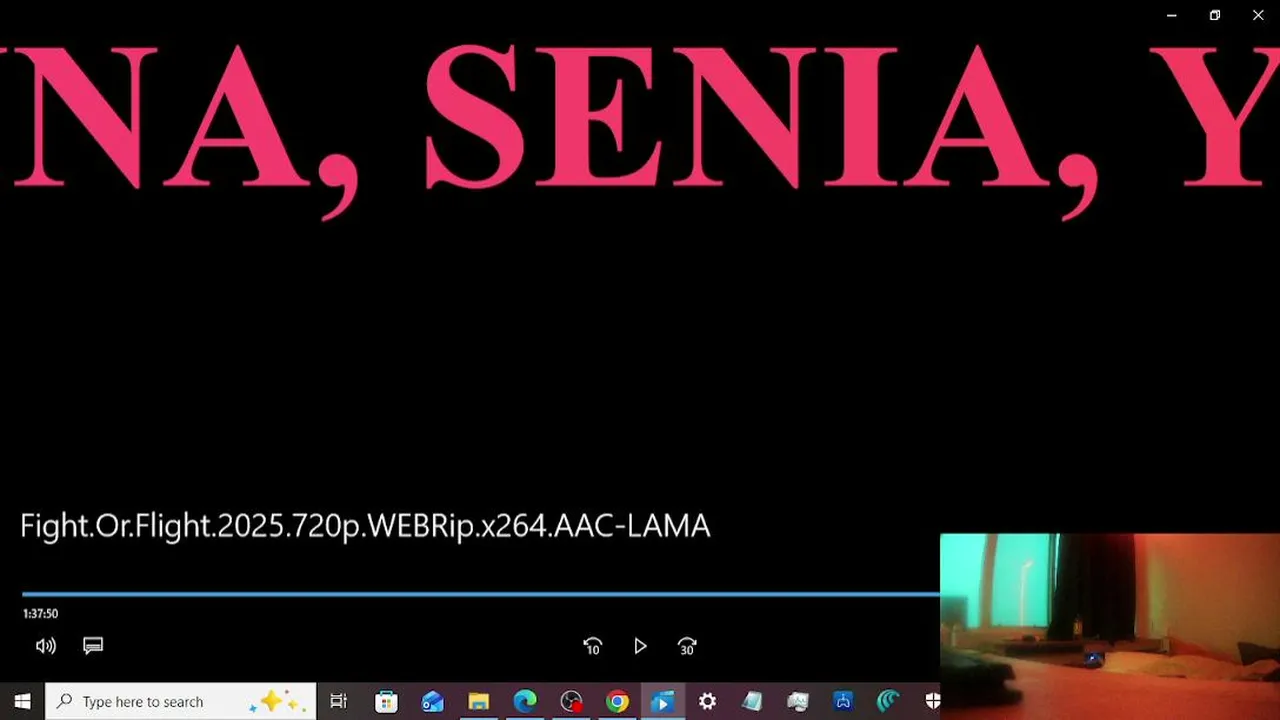This screenshot has width=1280, height=720.
Task: Open Outlook from the taskbar
Action: (x=432, y=702)
